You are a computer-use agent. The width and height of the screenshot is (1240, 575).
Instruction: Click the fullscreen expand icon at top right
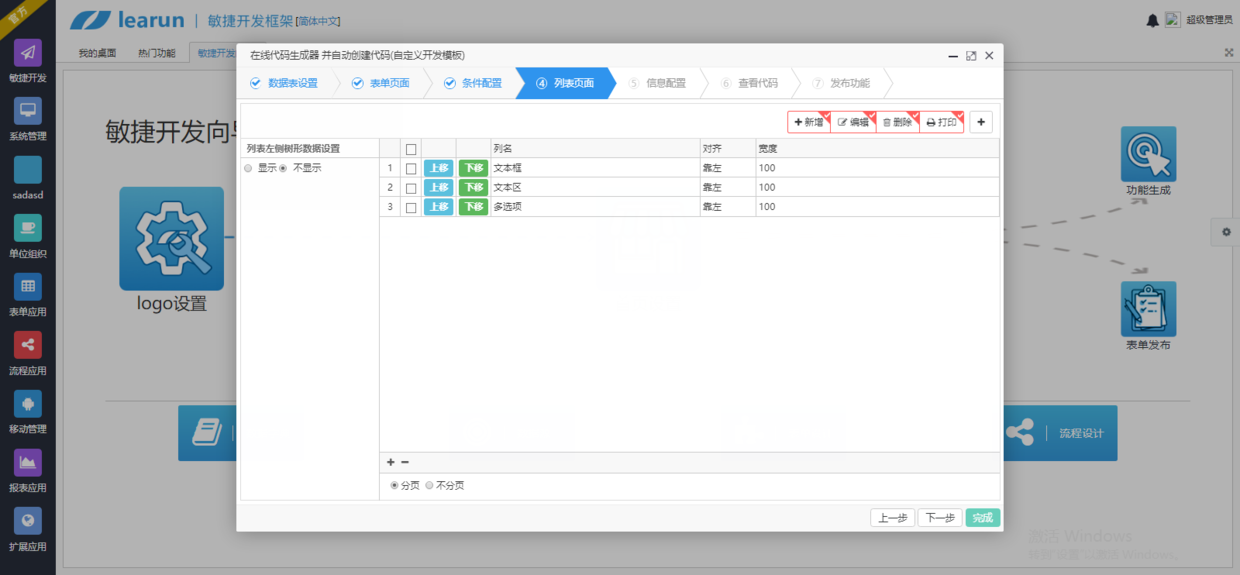pyautogui.click(x=1229, y=52)
